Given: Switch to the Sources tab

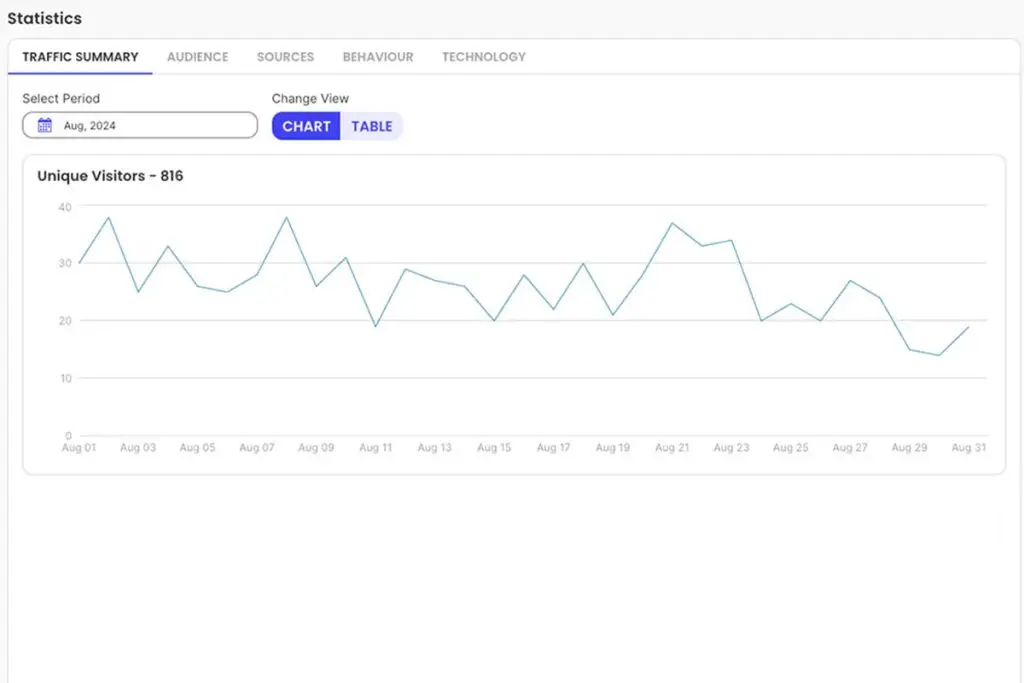Looking at the screenshot, I should pyautogui.click(x=285, y=57).
